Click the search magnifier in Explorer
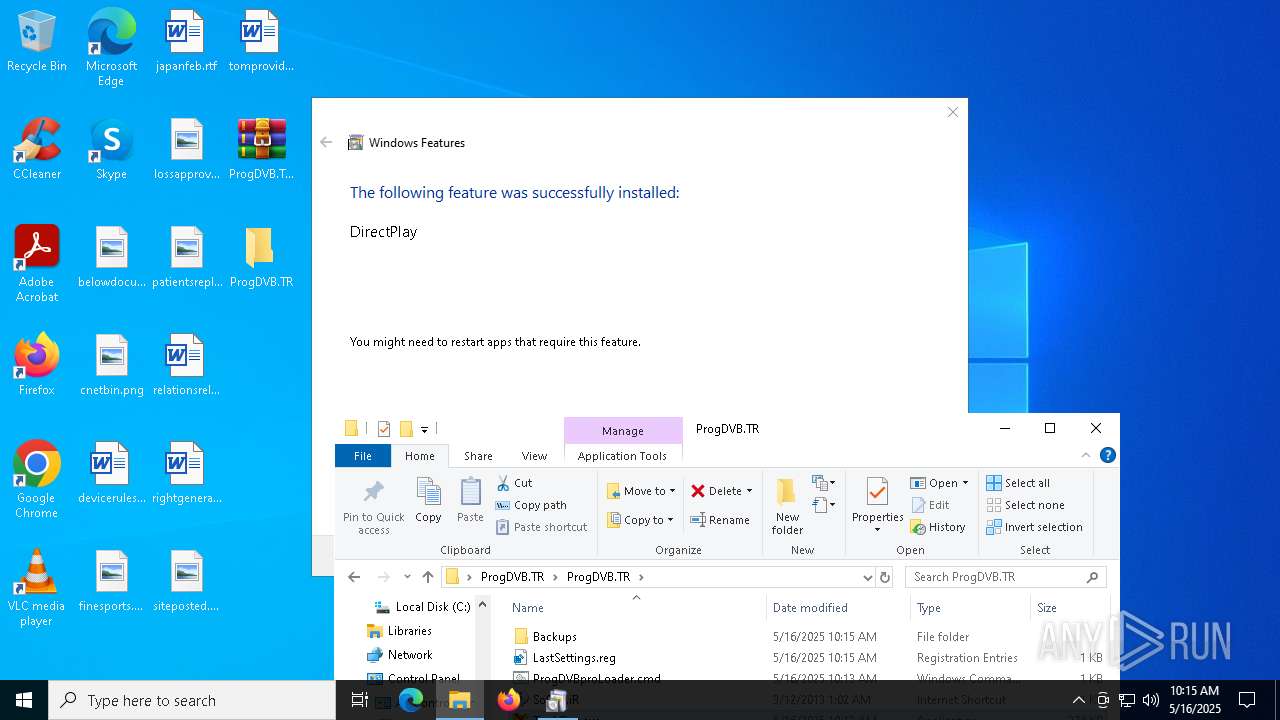Screen dimensions: 1280x720 pyautogui.click(x=1092, y=577)
